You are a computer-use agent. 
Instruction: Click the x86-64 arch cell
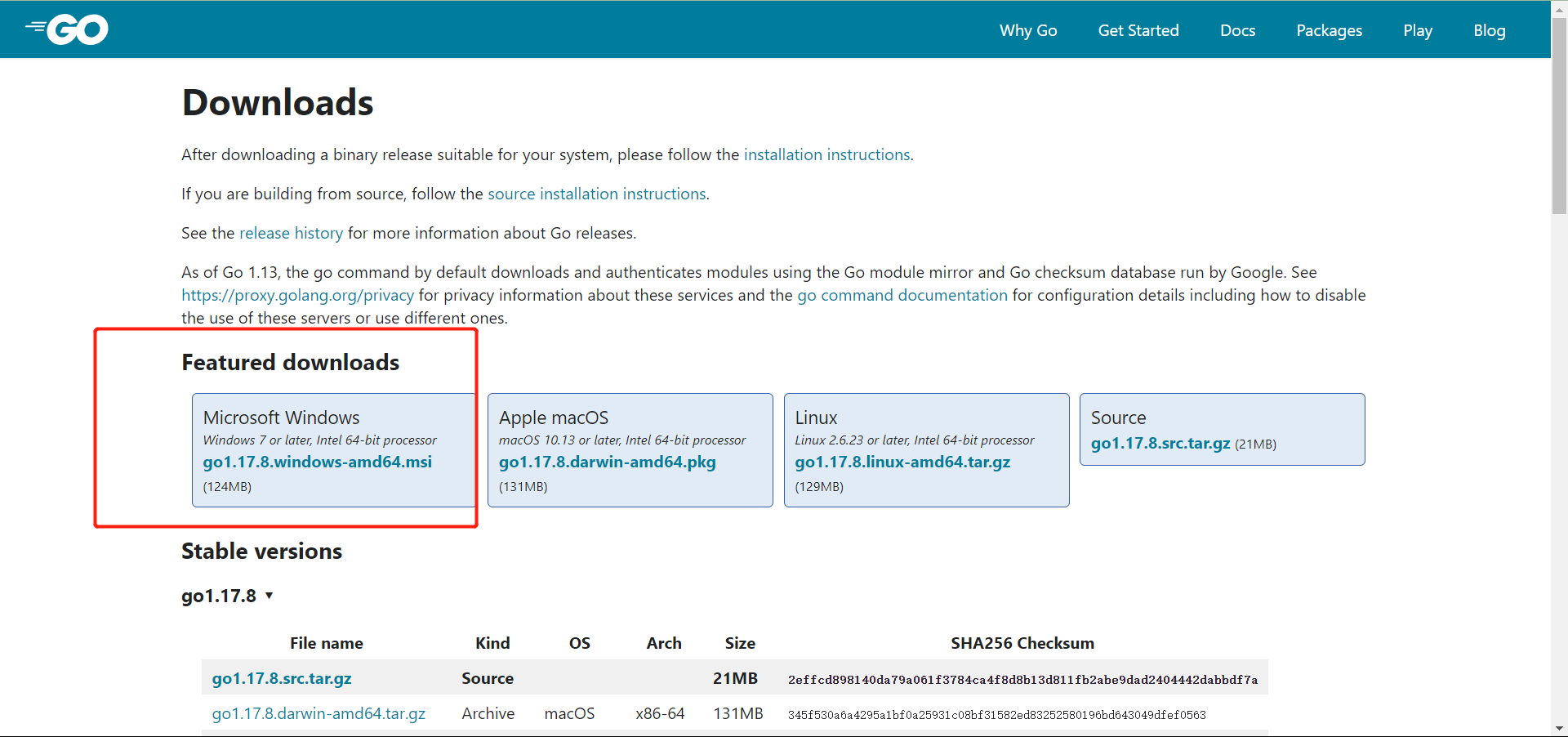[x=660, y=713]
